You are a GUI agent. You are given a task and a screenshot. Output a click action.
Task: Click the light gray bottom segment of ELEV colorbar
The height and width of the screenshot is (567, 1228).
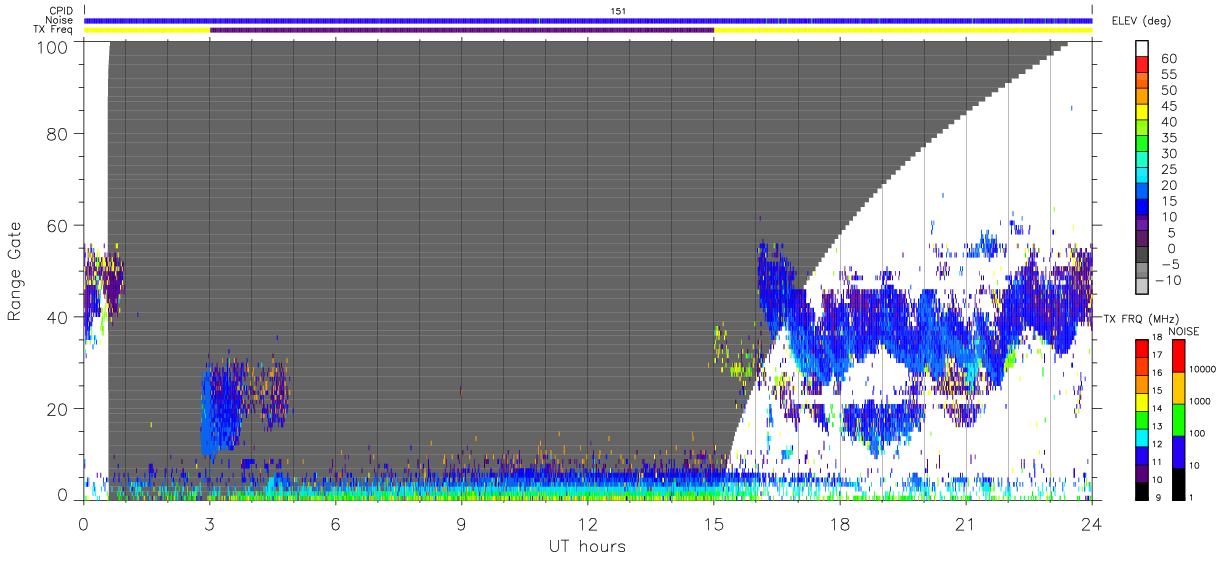coord(1142,287)
